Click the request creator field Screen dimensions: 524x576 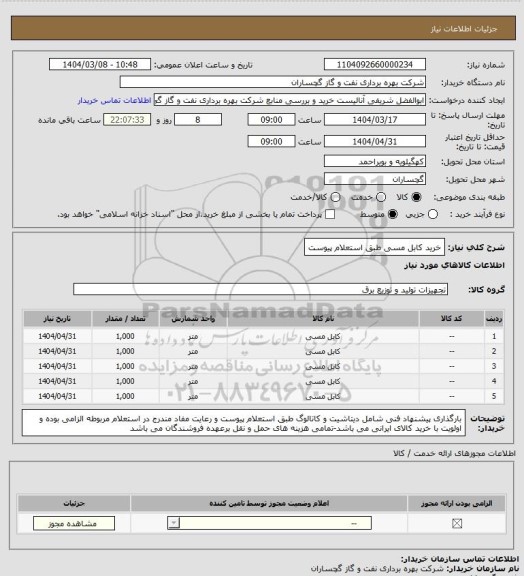[290, 100]
